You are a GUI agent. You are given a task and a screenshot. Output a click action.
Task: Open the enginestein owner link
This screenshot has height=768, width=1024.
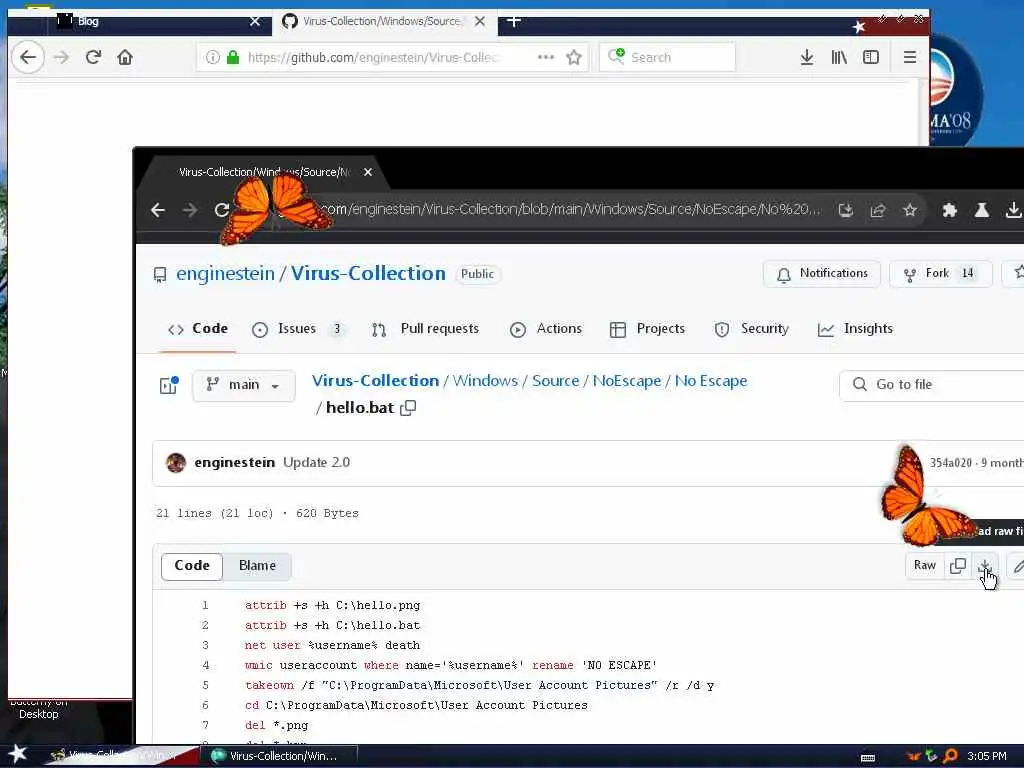225,274
